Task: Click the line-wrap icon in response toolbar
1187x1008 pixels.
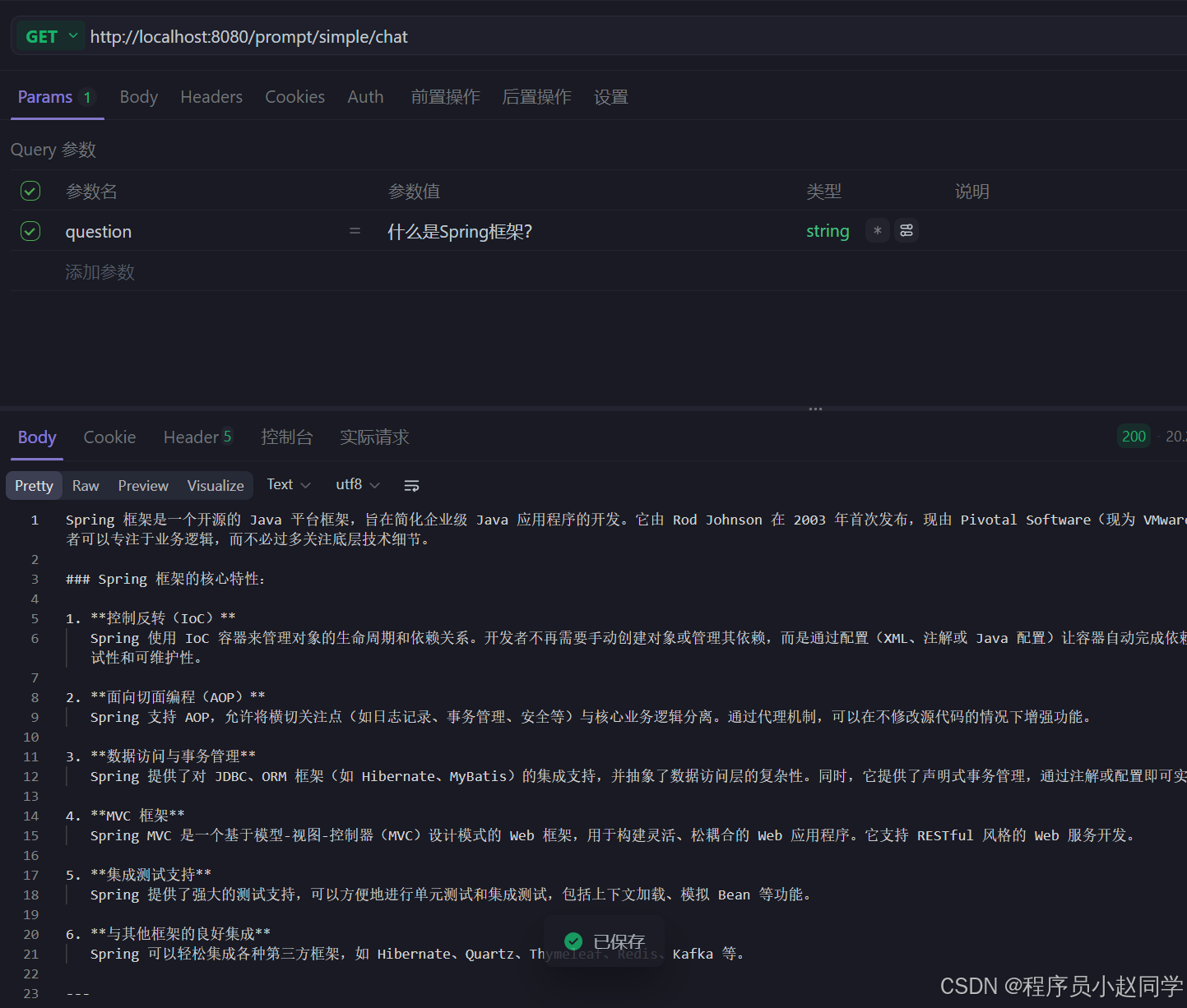Action: [411, 485]
